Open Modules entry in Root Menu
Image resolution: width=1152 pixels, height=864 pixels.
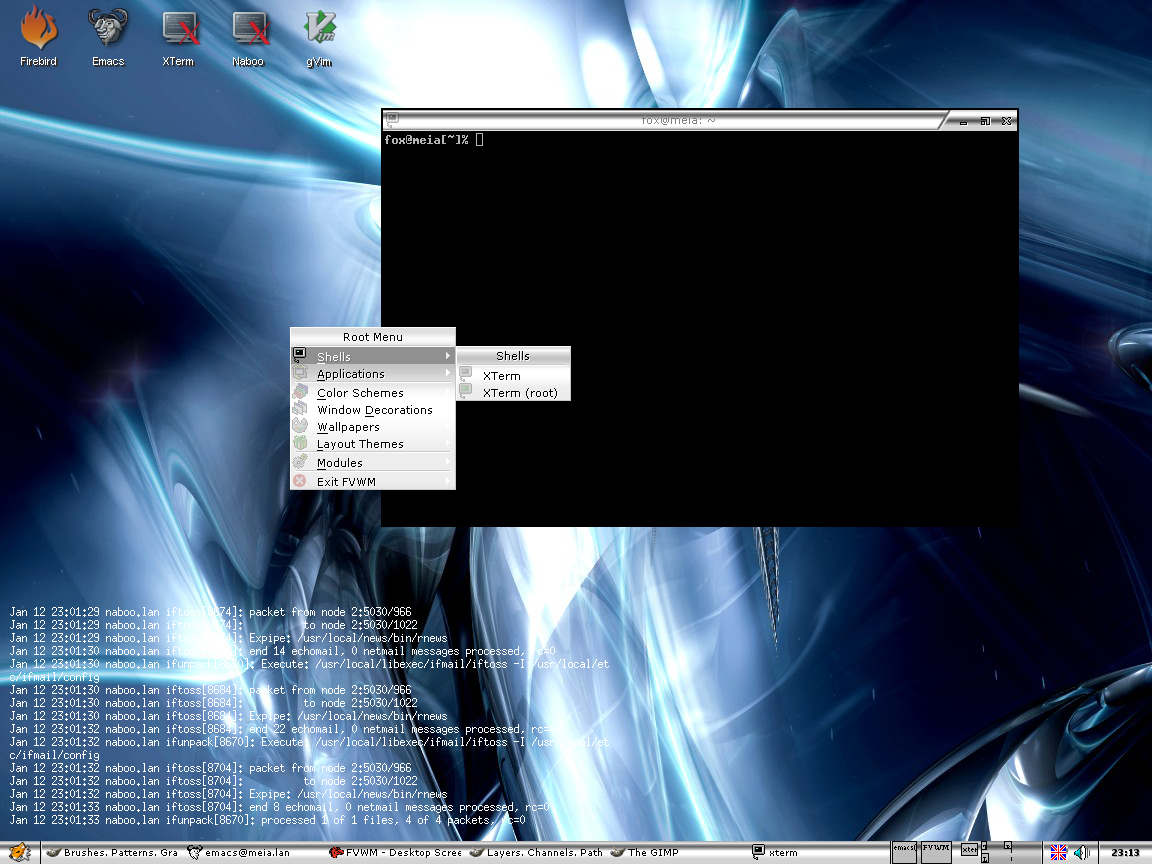click(372, 463)
